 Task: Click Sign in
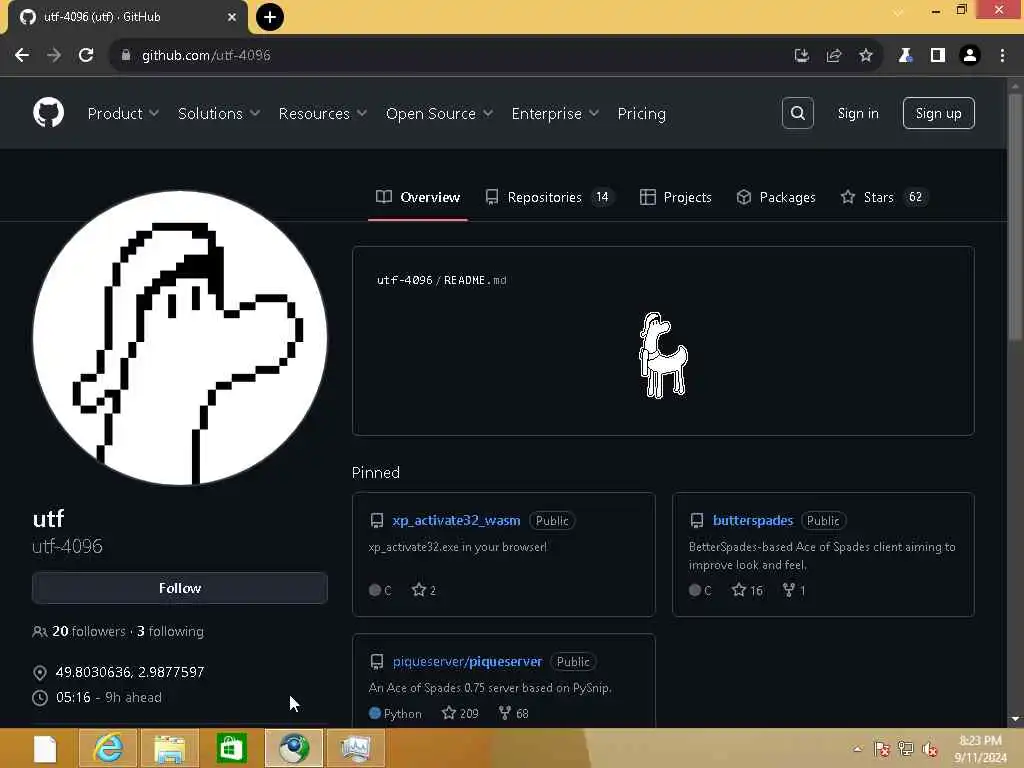pos(857,114)
